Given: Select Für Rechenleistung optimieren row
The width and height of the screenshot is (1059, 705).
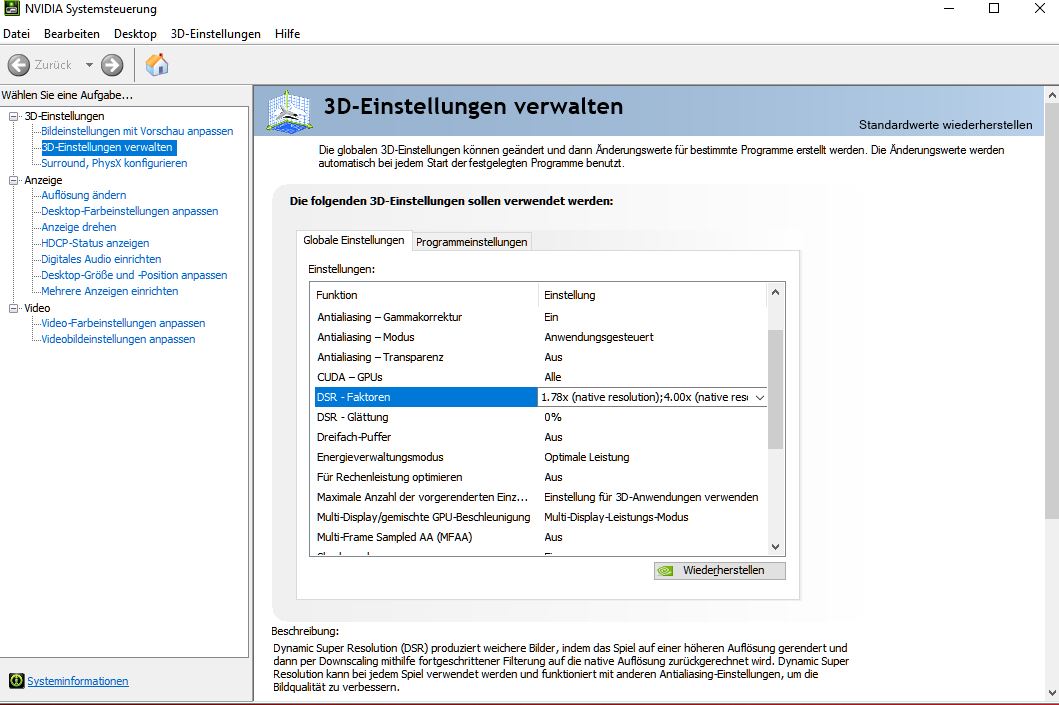Looking at the screenshot, I should point(540,477).
